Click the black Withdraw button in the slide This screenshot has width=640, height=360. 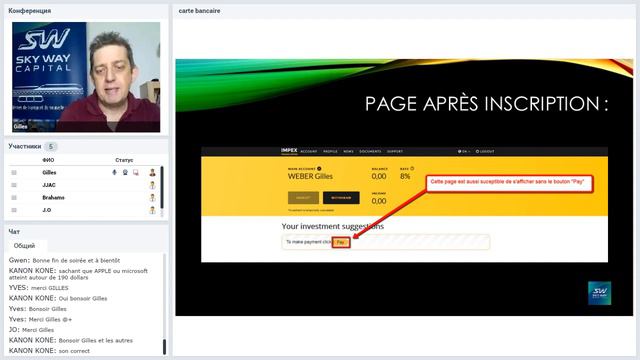pos(341,198)
